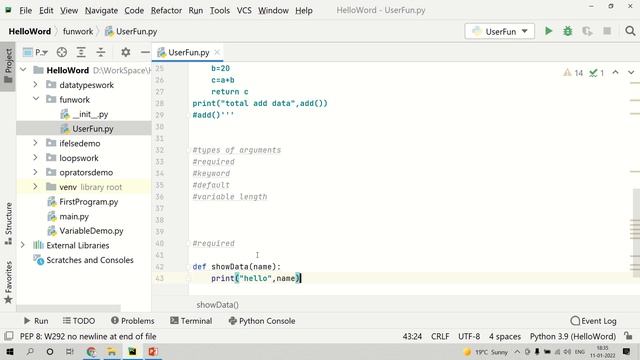
Task: Expand the opratorsdemo folder
Action: coord(36,172)
